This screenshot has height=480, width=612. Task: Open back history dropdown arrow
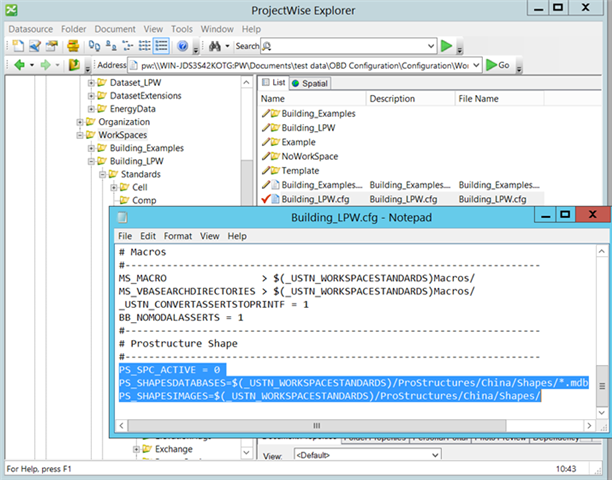point(32,65)
